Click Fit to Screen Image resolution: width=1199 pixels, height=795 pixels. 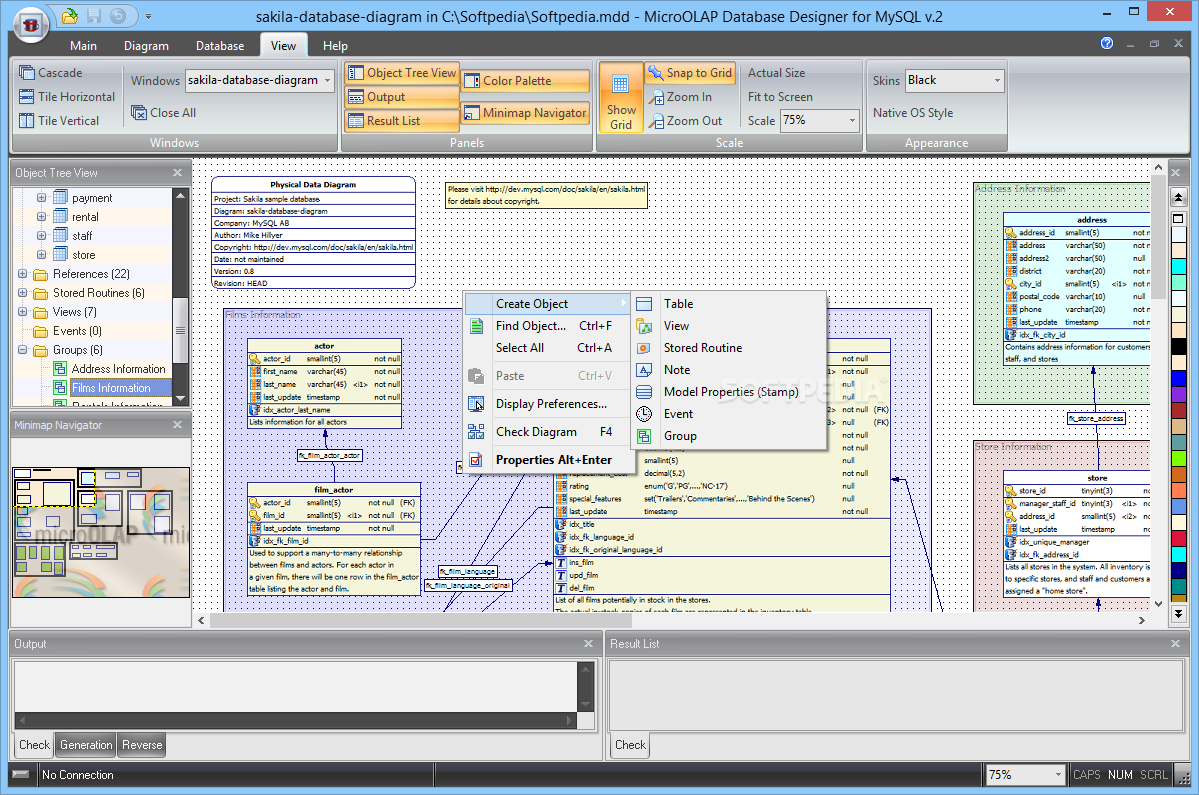pyautogui.click(x=780, y=97)
